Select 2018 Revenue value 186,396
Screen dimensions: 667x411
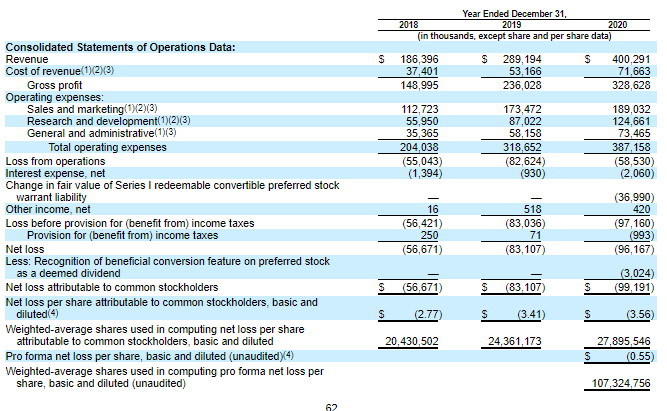(419, 59)
